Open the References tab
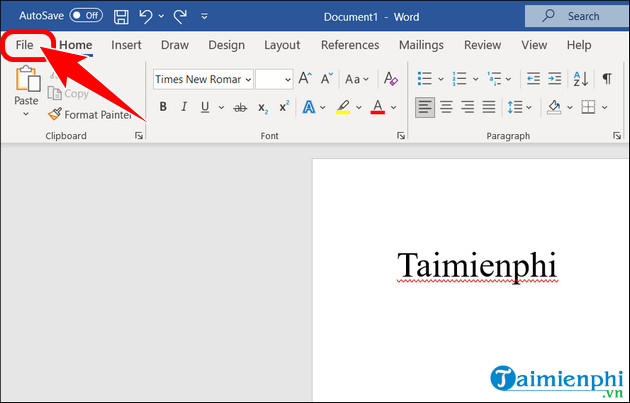Image resolution: width=630 pixels, height=403 pixels. click(x=350, y=45)
